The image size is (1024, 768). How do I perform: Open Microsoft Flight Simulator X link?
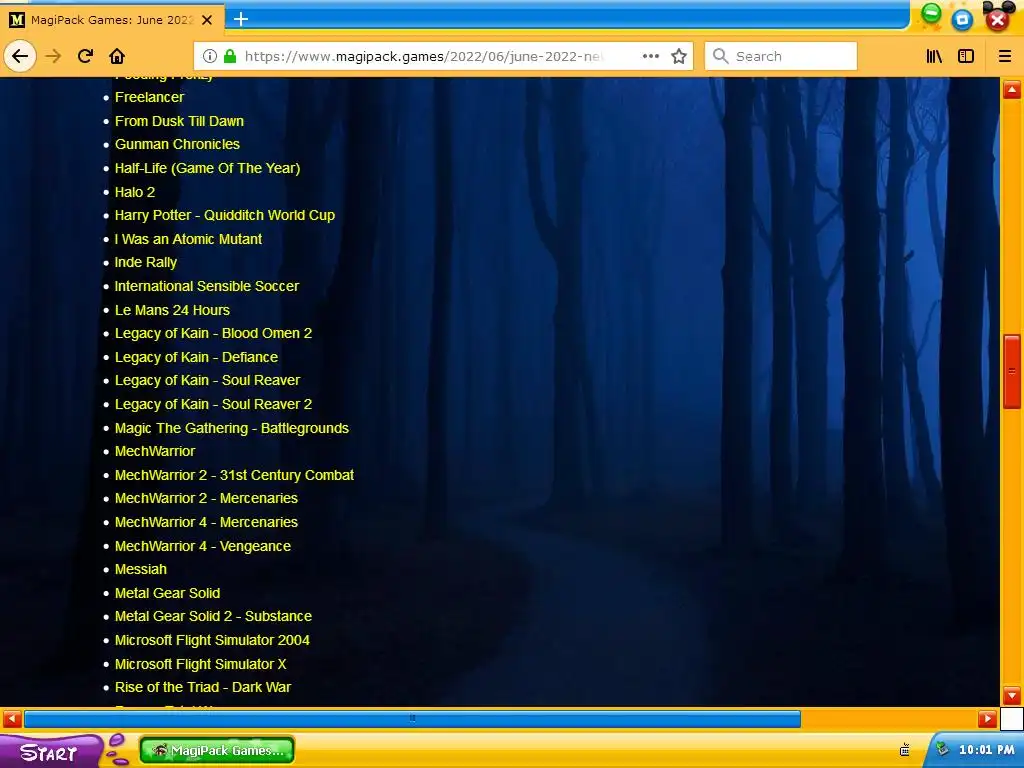point(201,664)
